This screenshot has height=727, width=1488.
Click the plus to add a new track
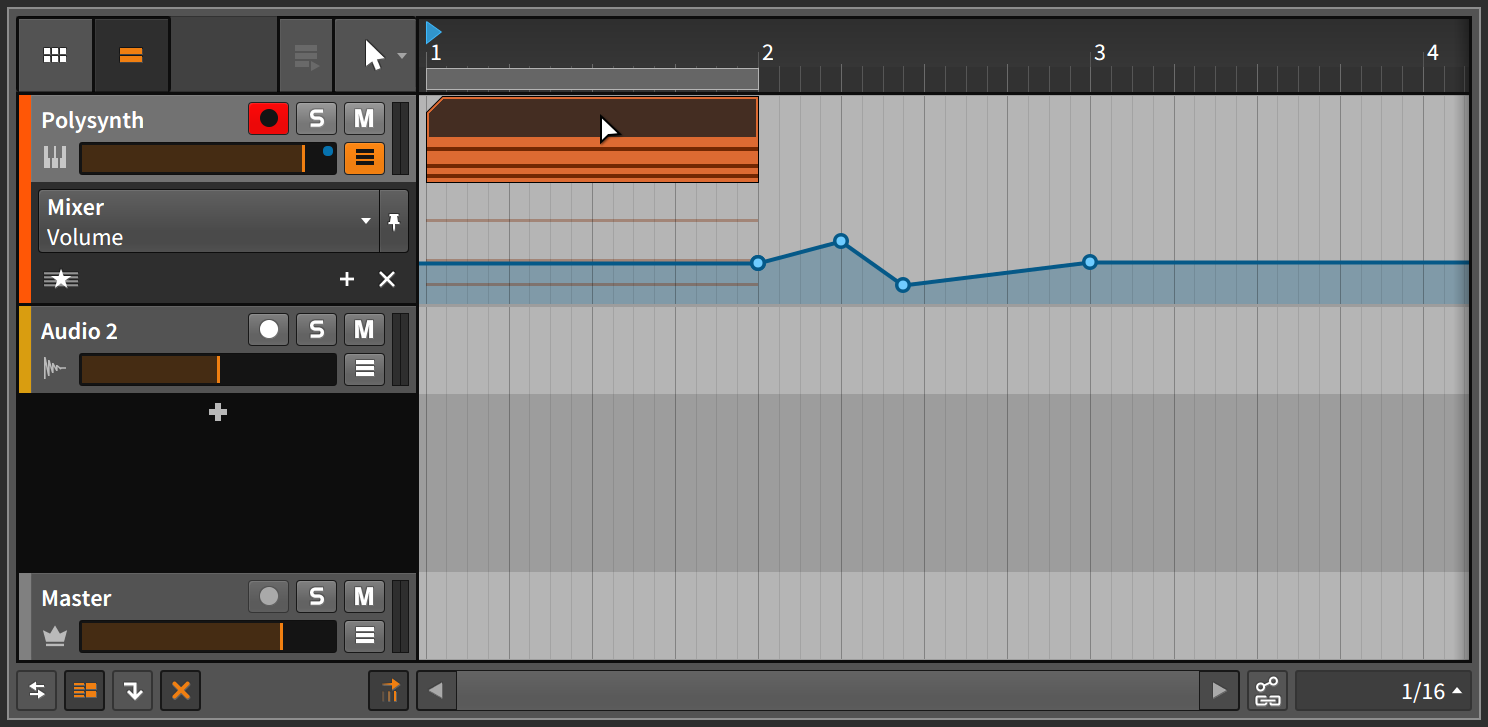(217, 412)
